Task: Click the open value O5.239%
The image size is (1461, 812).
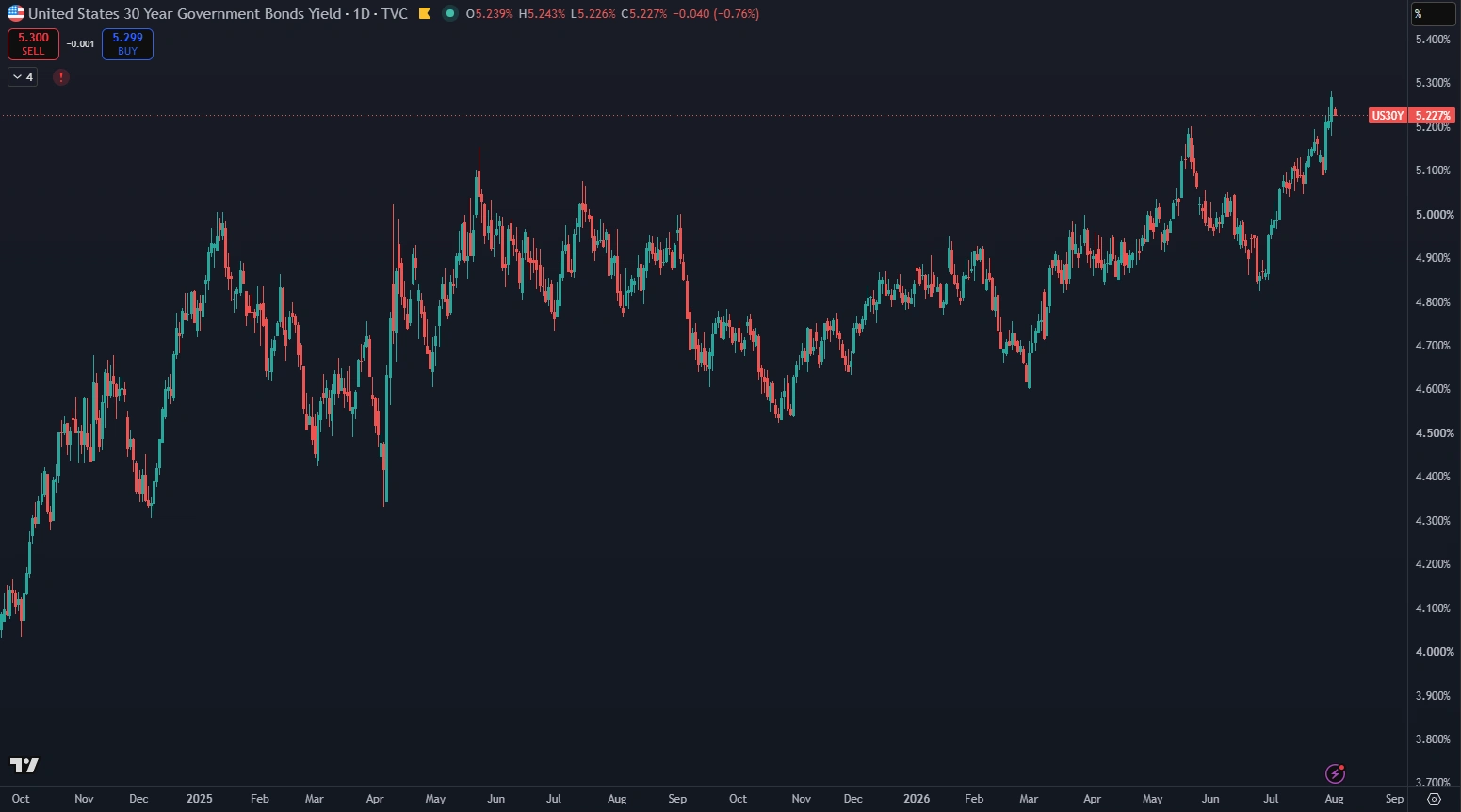Action: pyautogui.click(x=490, y=14)
